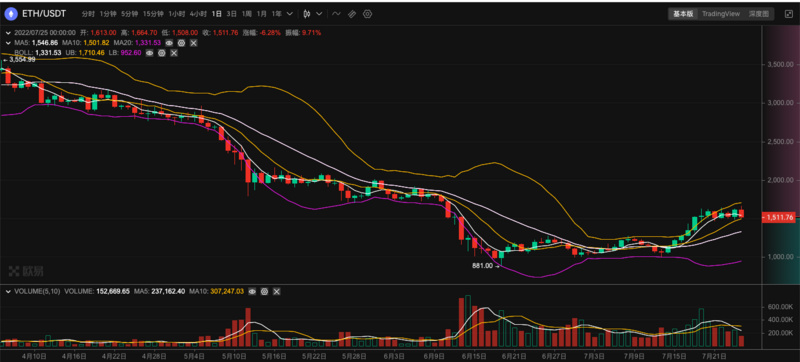Screen dimensions: 800x362
Task: Switch to TradingView chart mode
Action: point(720,14)
